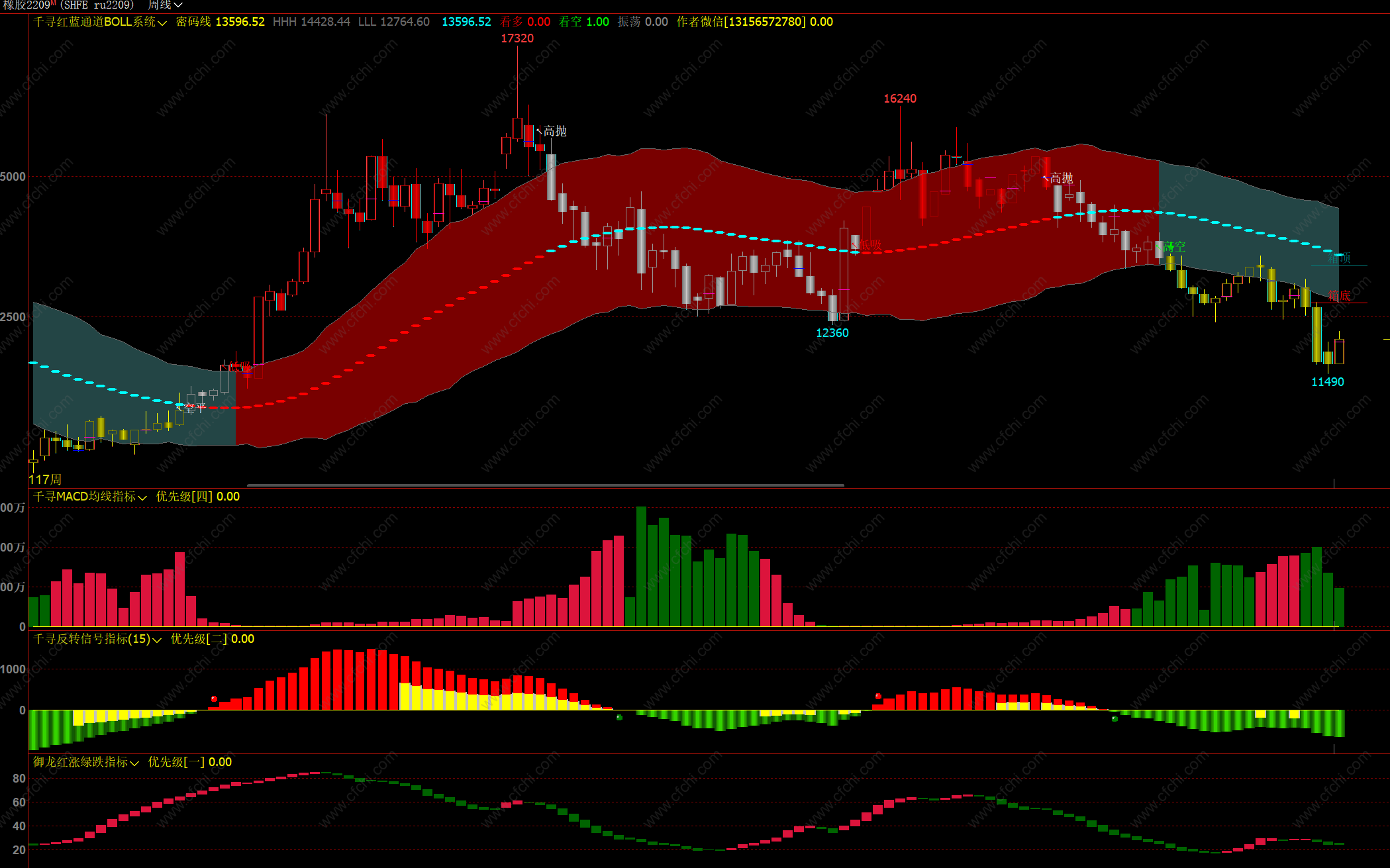Image resolution: width=1390 pixels, height=868 pixels.
Task: Click the small red M badge beside 橡胶2209
Action: (53, 3)
